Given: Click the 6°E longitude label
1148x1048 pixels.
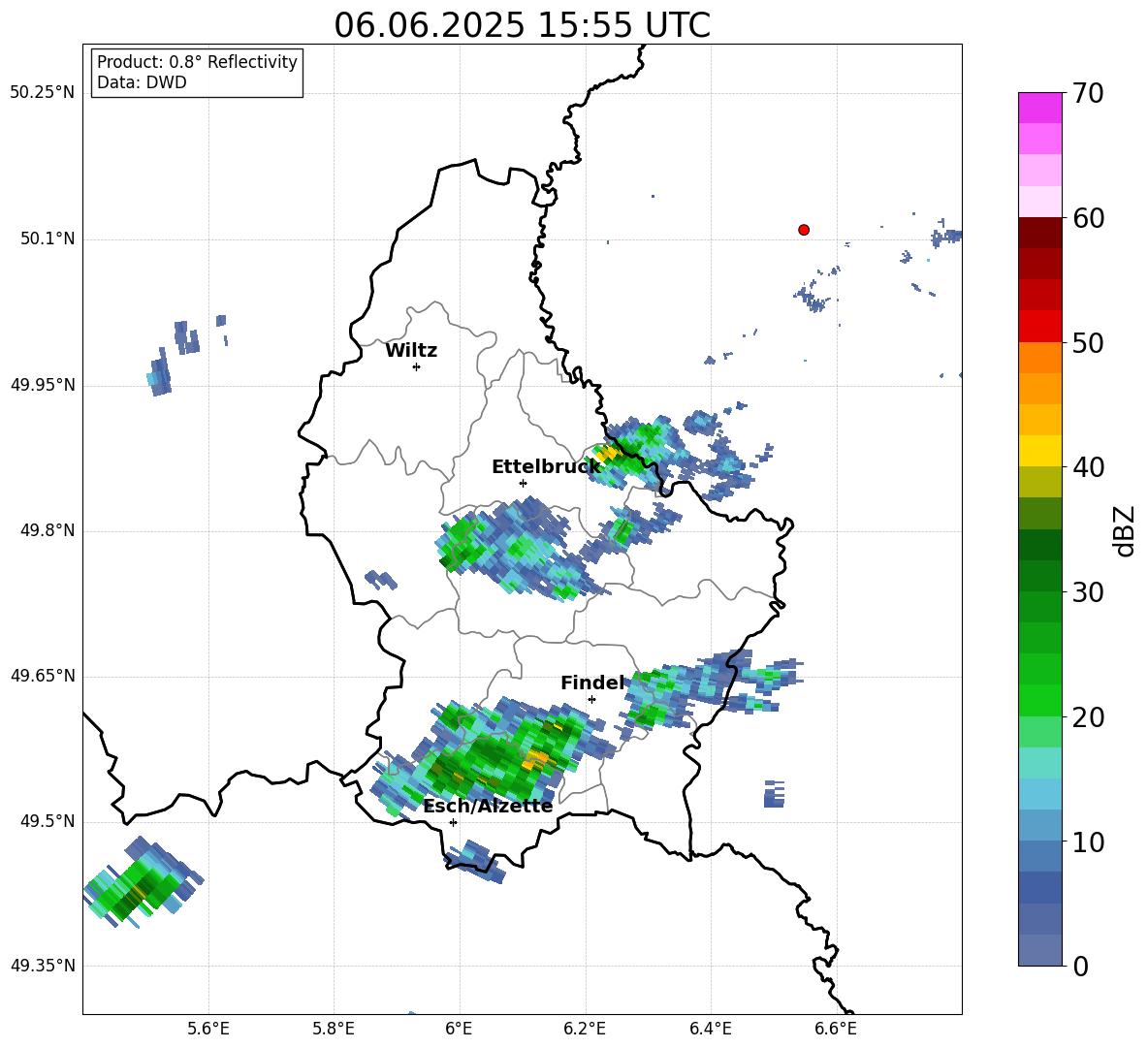Looking at the screenshot, I should (x=459, y=1029).
